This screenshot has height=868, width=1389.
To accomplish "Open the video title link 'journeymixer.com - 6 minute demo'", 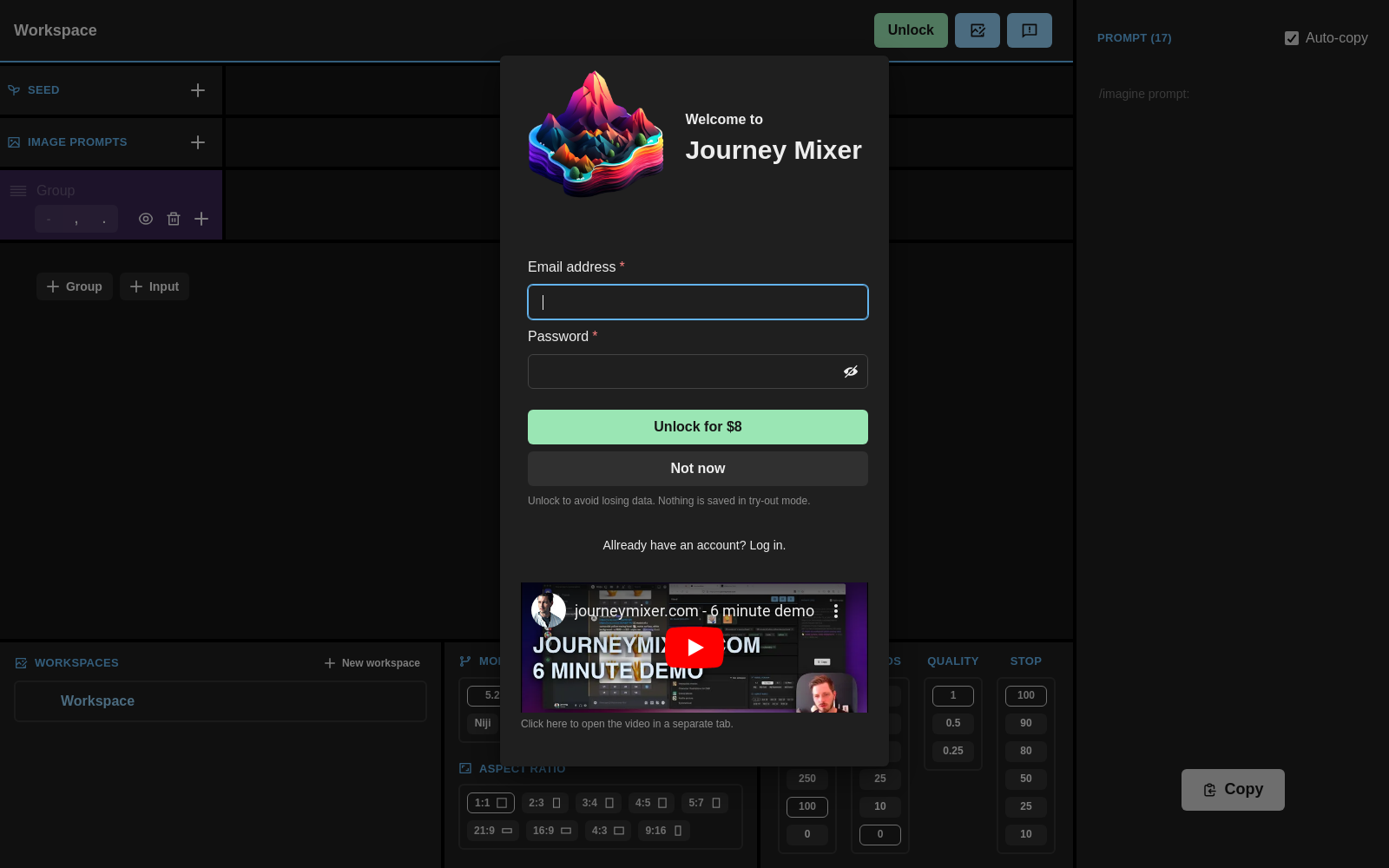I will (x=694, y=611).
